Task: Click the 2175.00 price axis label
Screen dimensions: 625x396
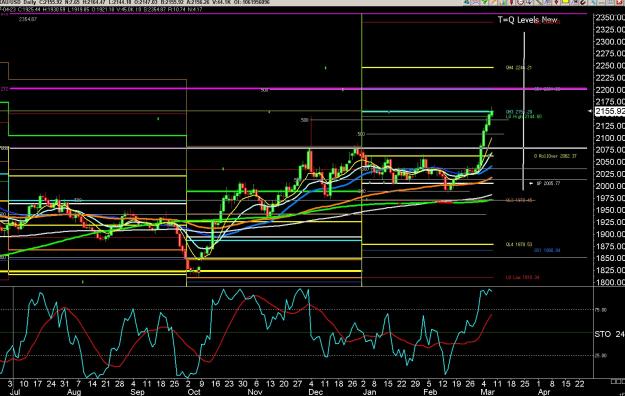Action: [x=610, y=102]
